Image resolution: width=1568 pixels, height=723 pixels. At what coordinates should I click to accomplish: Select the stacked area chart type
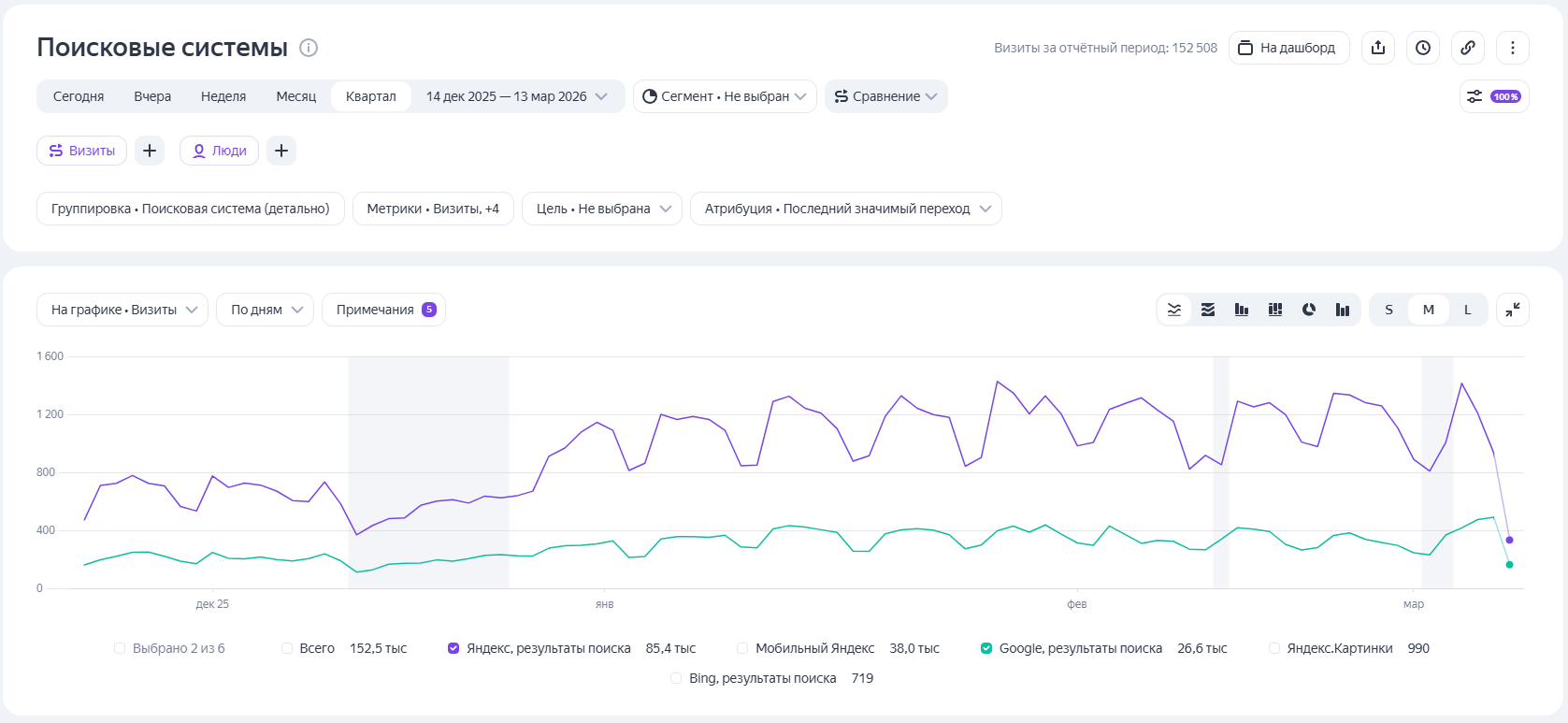[x=1208, y=310]
